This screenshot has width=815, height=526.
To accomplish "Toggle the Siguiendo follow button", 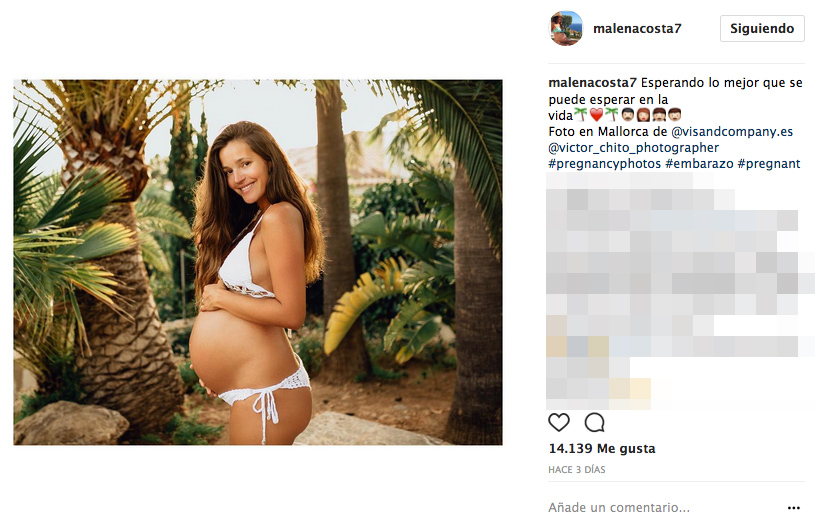I will click(762, 28).
